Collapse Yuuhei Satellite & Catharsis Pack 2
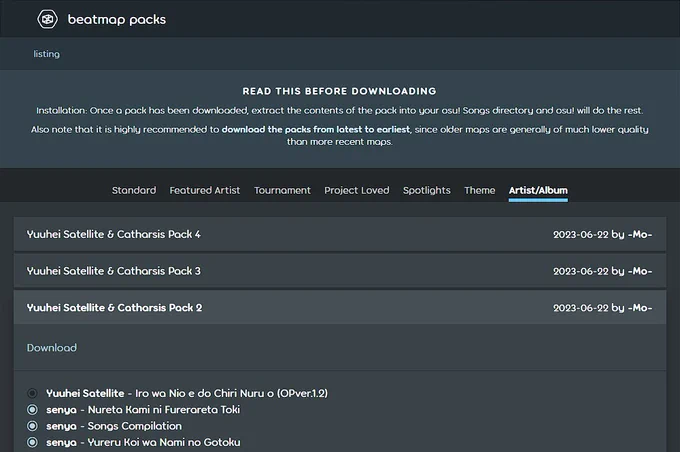 click(340, 308)
